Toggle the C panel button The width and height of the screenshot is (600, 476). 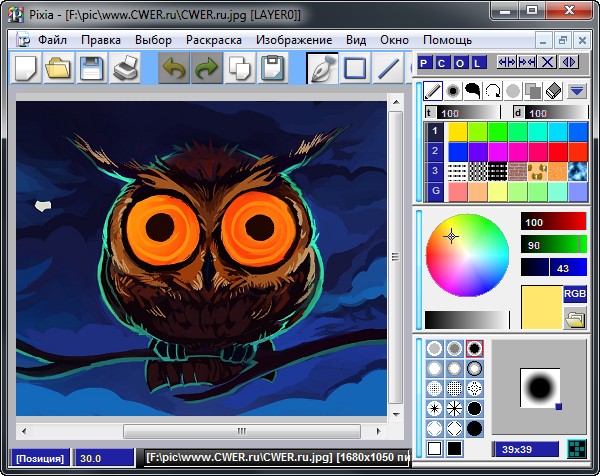click(443, 62)
